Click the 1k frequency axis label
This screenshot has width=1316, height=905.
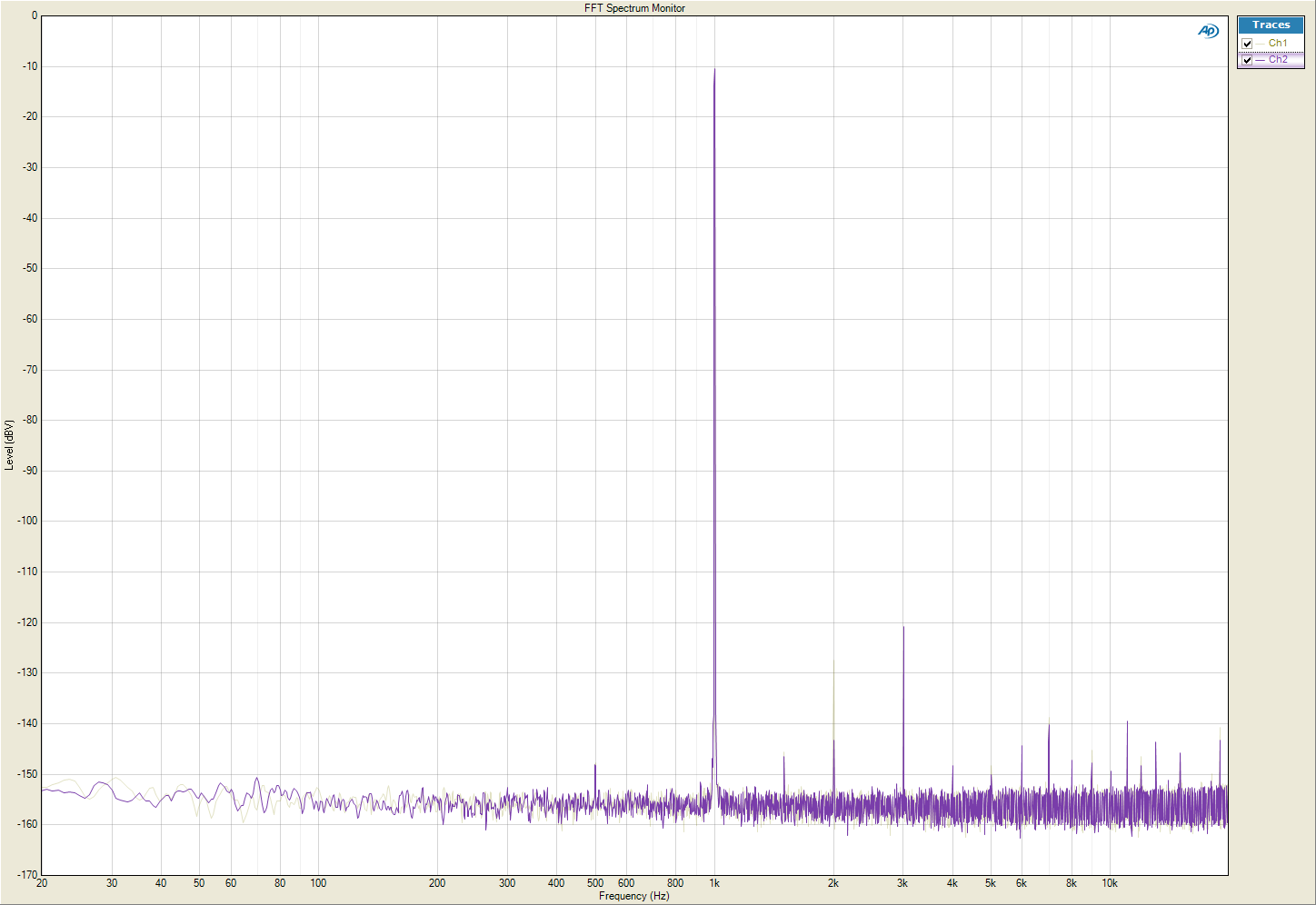pos(714,883)
